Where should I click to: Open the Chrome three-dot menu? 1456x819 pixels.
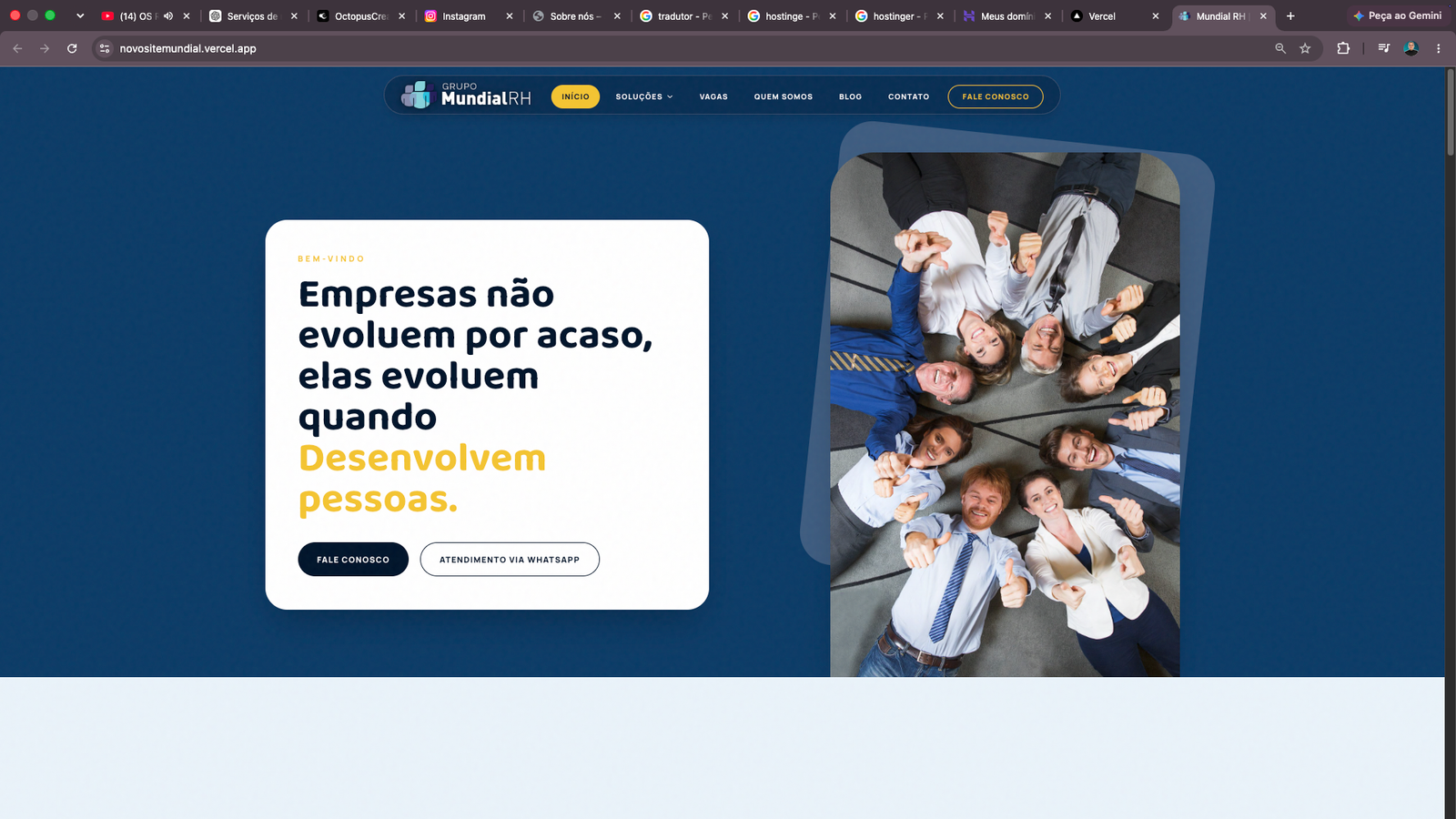(x=1439, y=48)
